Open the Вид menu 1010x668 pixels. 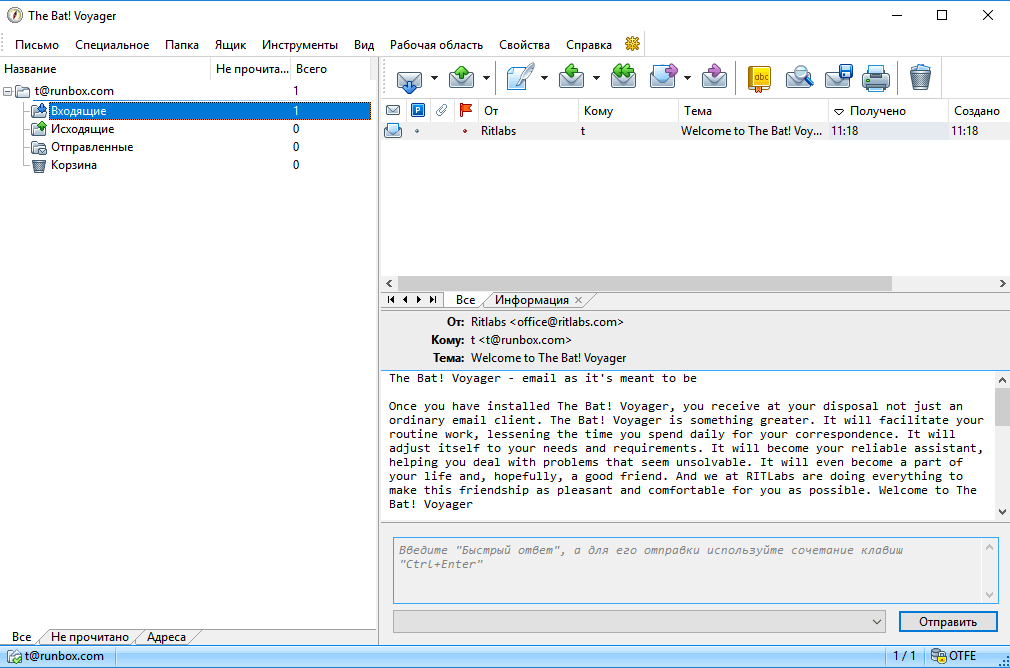364,44
